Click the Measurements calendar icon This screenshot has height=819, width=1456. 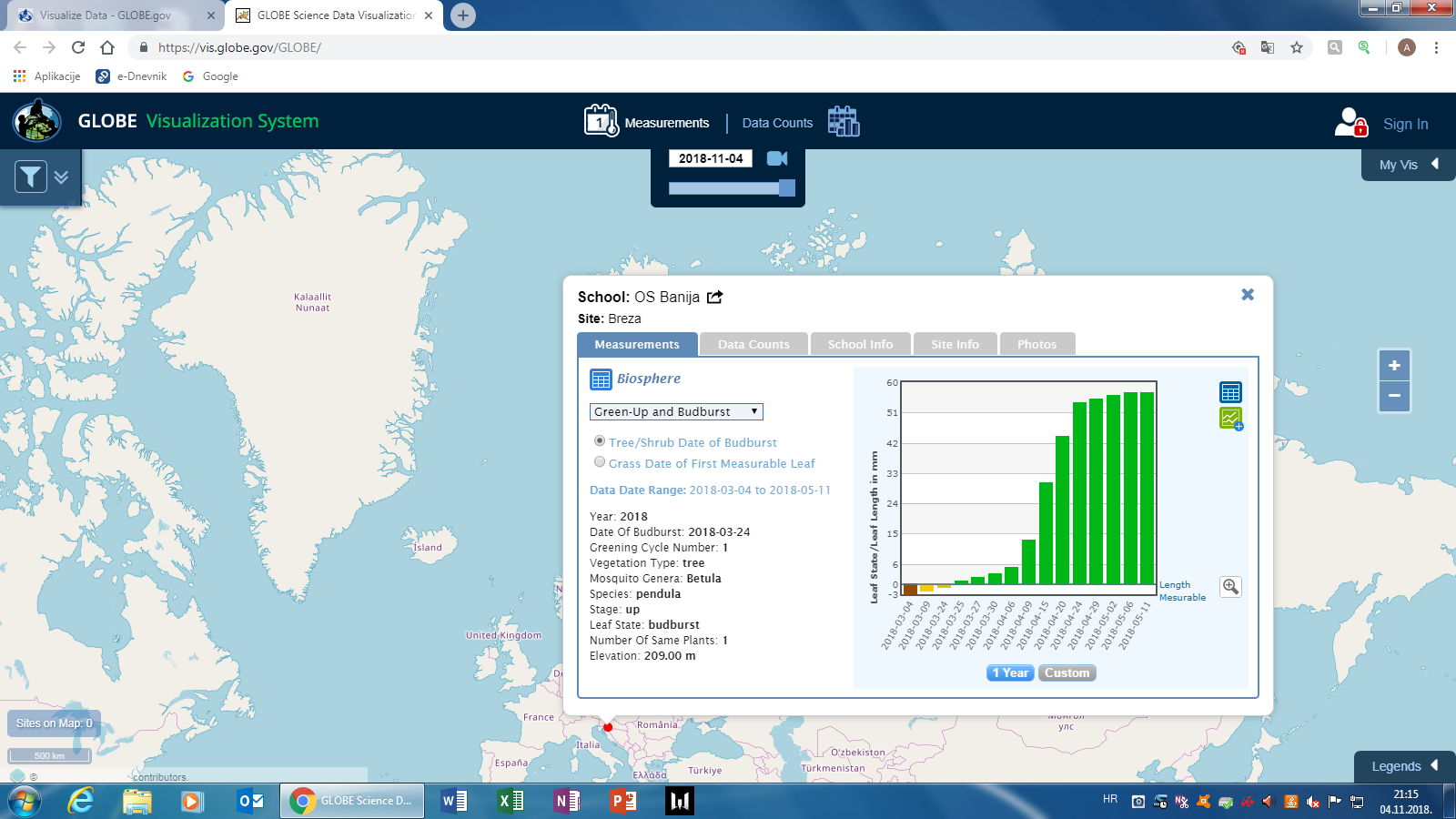(x=601, y=121)
